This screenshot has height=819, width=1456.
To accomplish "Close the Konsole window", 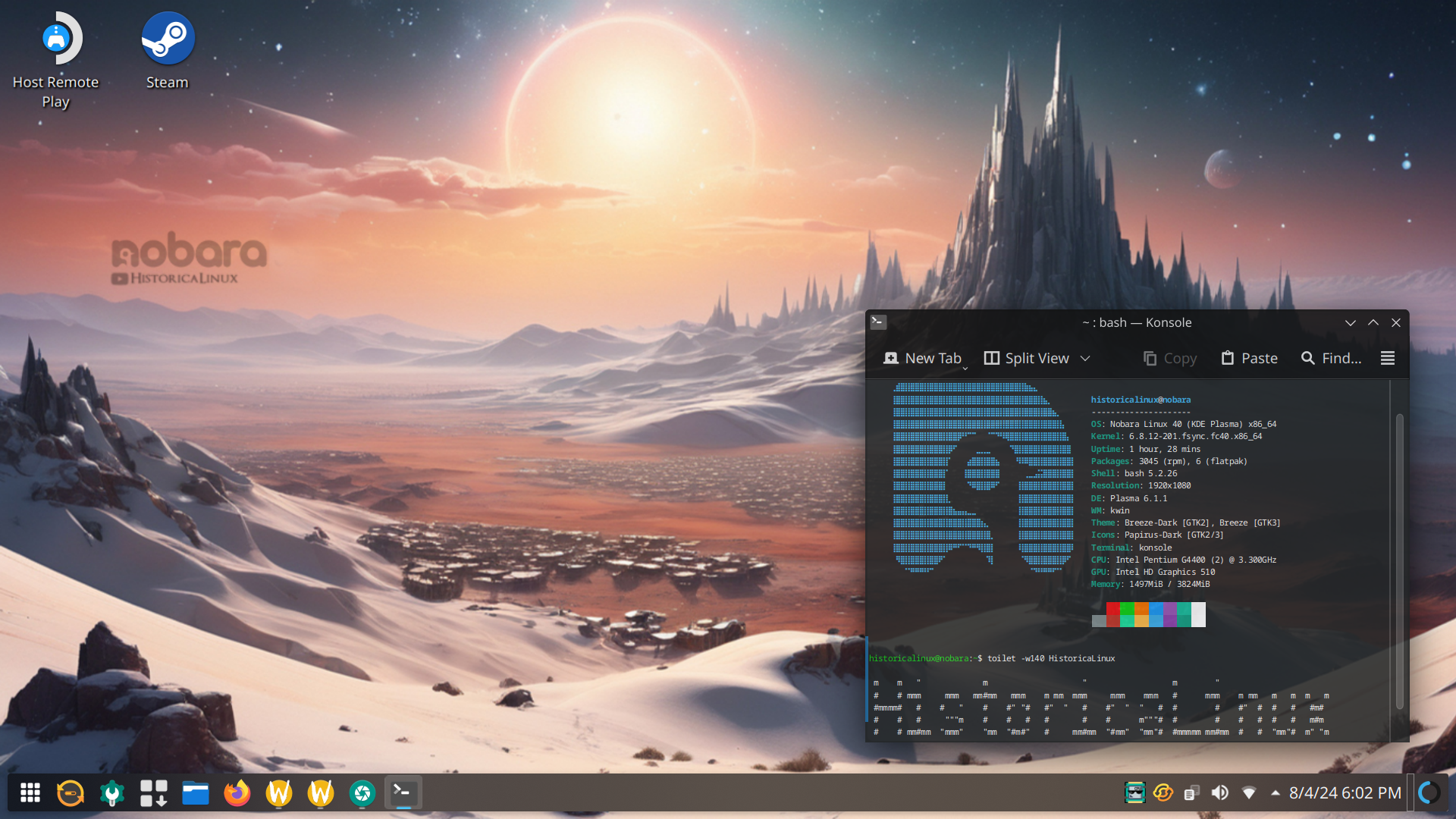I will (x=1396, y=322).
